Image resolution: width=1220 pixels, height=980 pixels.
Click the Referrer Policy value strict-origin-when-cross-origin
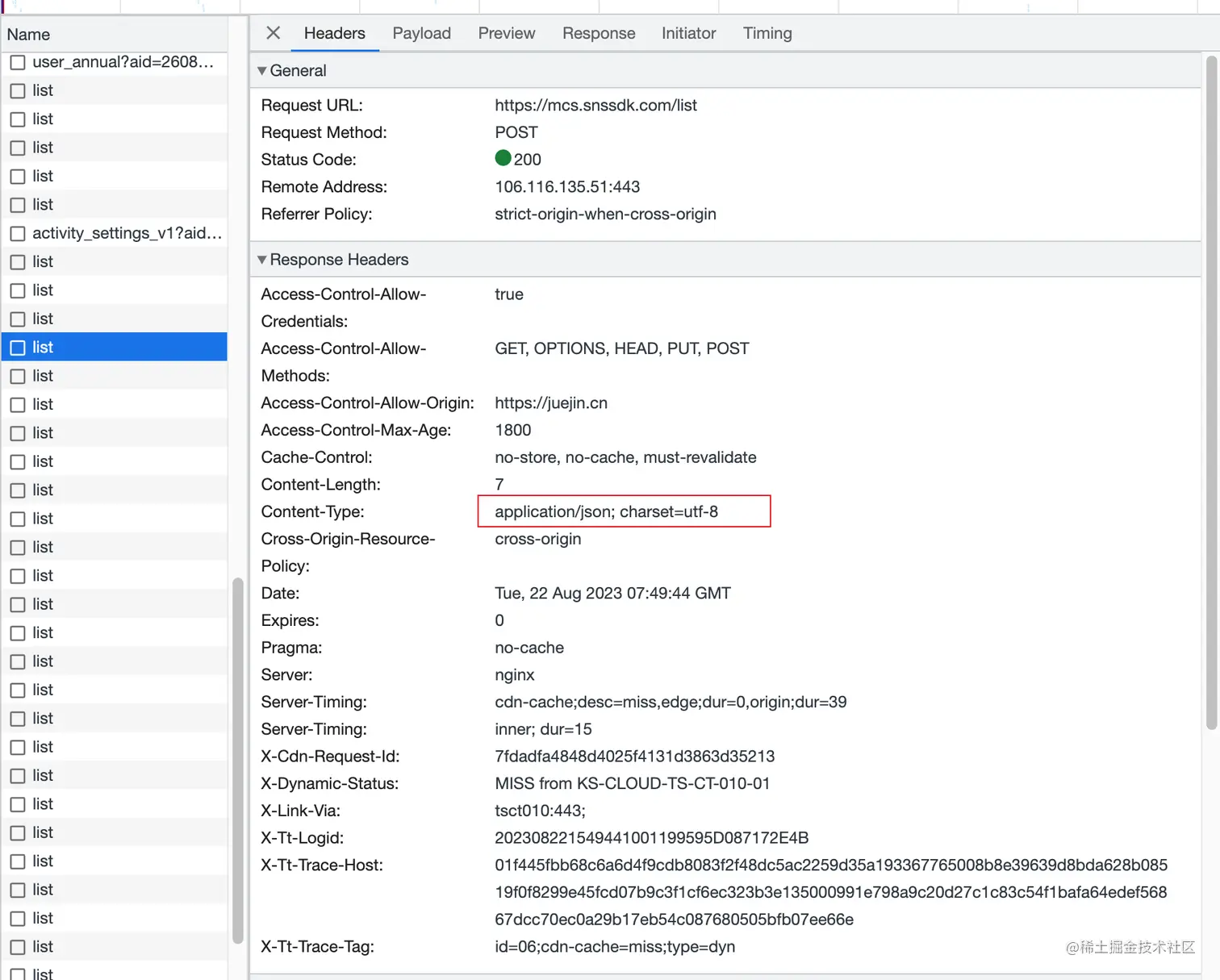pos(605,215)
